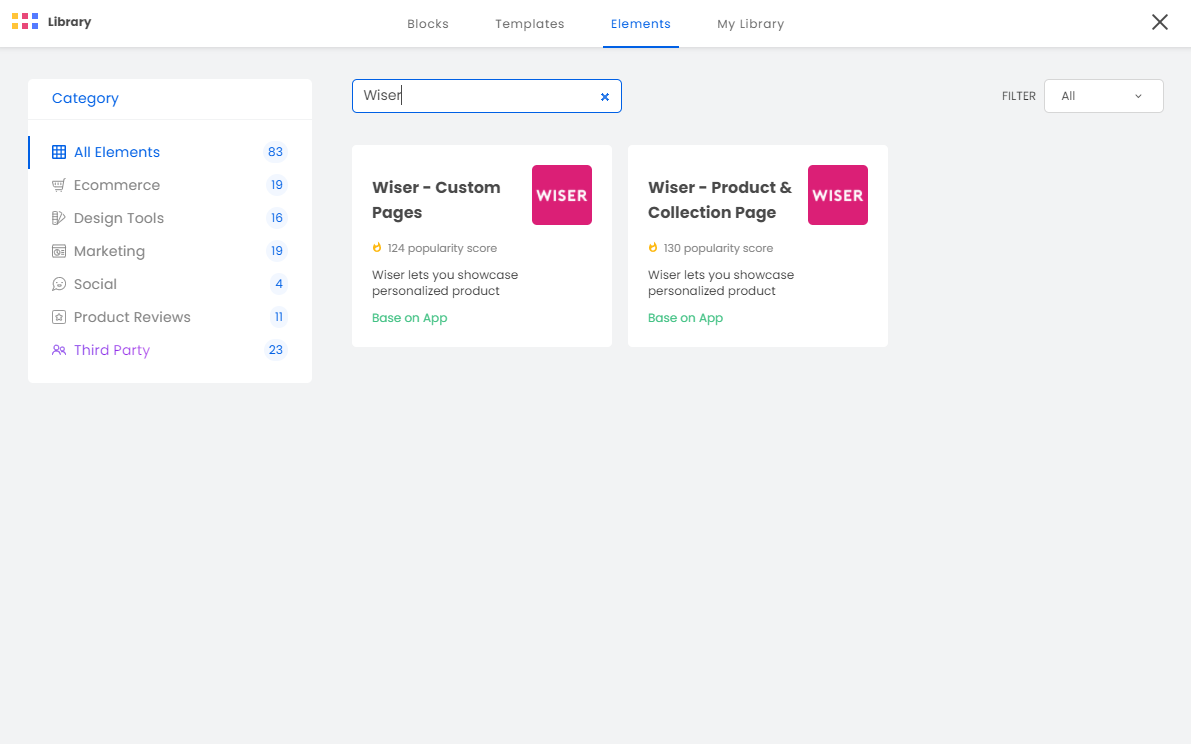The image size is (1191, 744).
Task: Click the Ecommerce cart icon
Action: pos(58,185)
